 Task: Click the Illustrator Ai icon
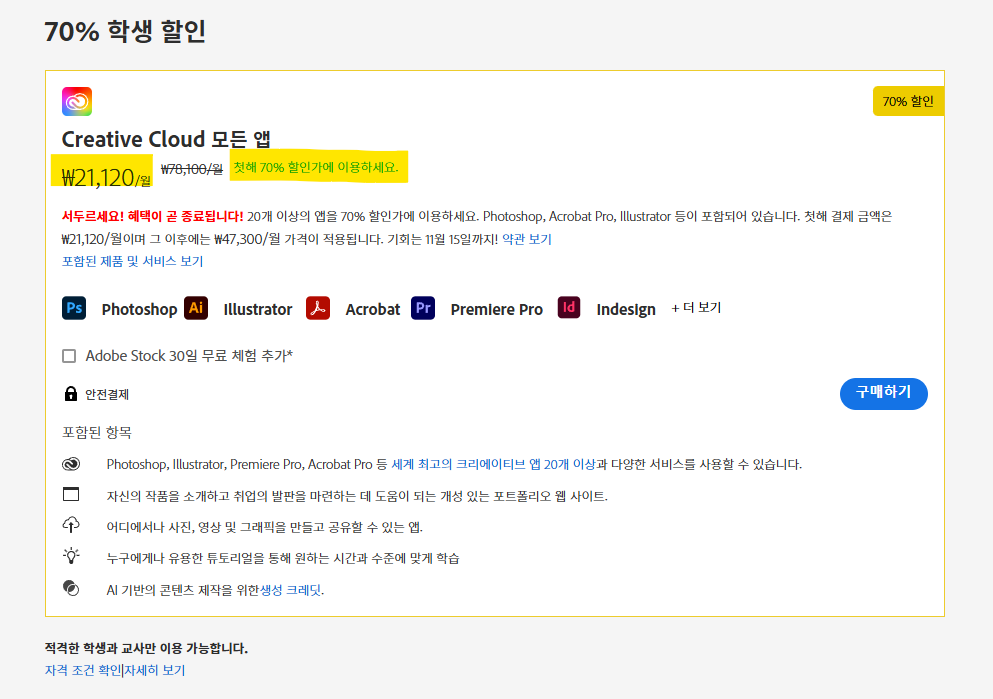(196, 308)
